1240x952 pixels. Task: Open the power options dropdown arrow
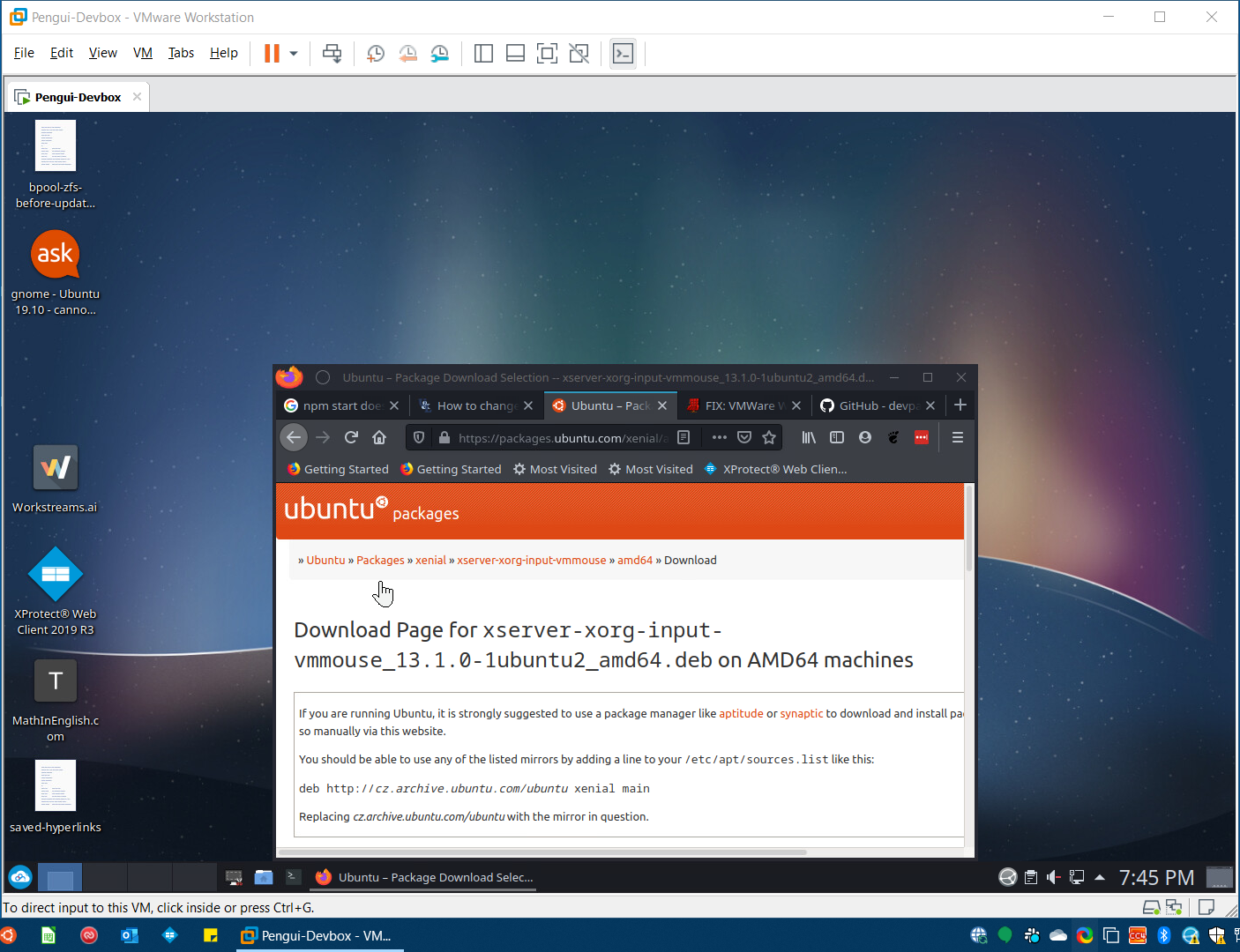click(294, 54)
